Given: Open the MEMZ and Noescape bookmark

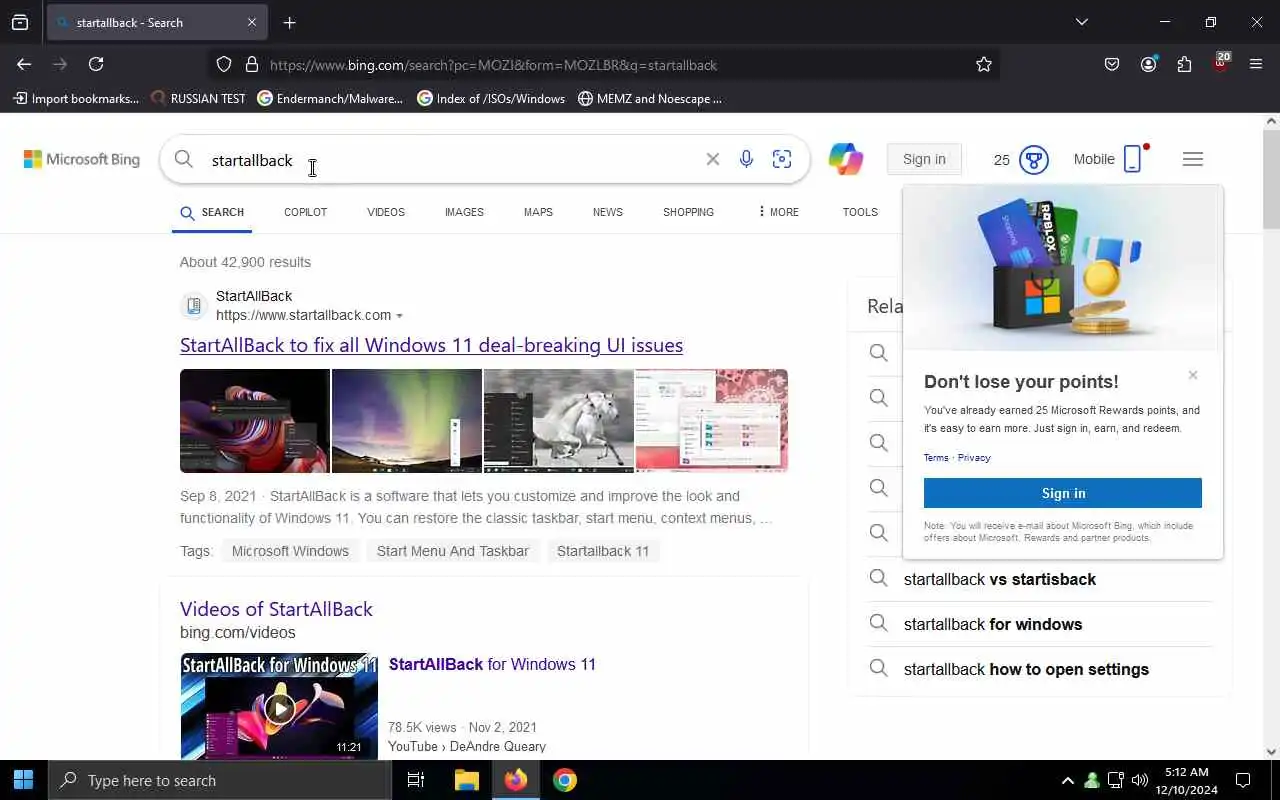Looking at the screenshot, I should tap(650, 98).
